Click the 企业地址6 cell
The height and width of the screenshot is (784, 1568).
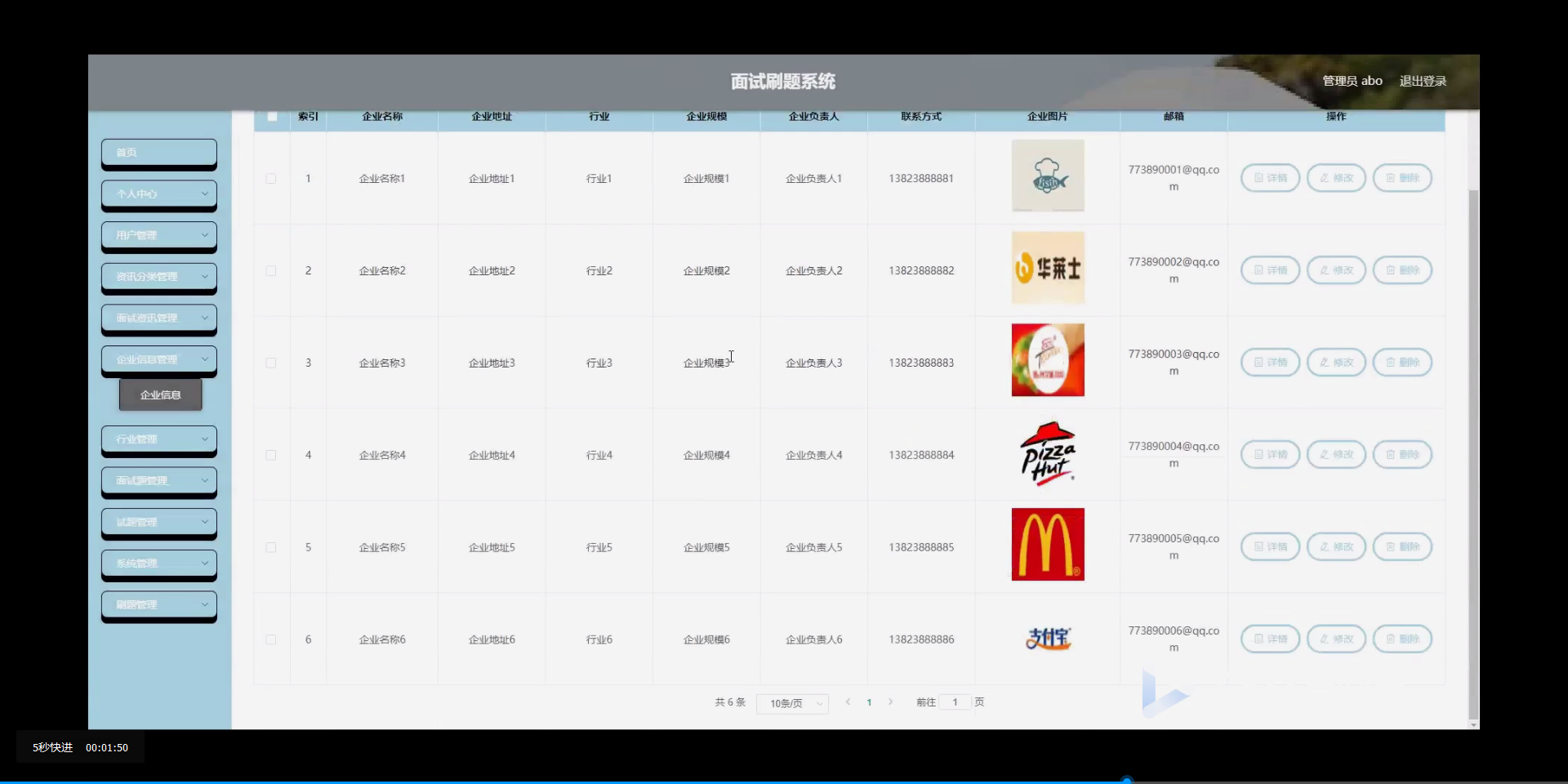(492, 639)
